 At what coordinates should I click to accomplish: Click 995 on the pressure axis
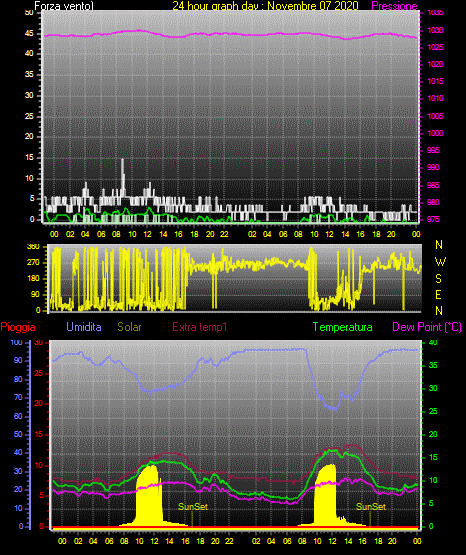(x=433, y=150)
